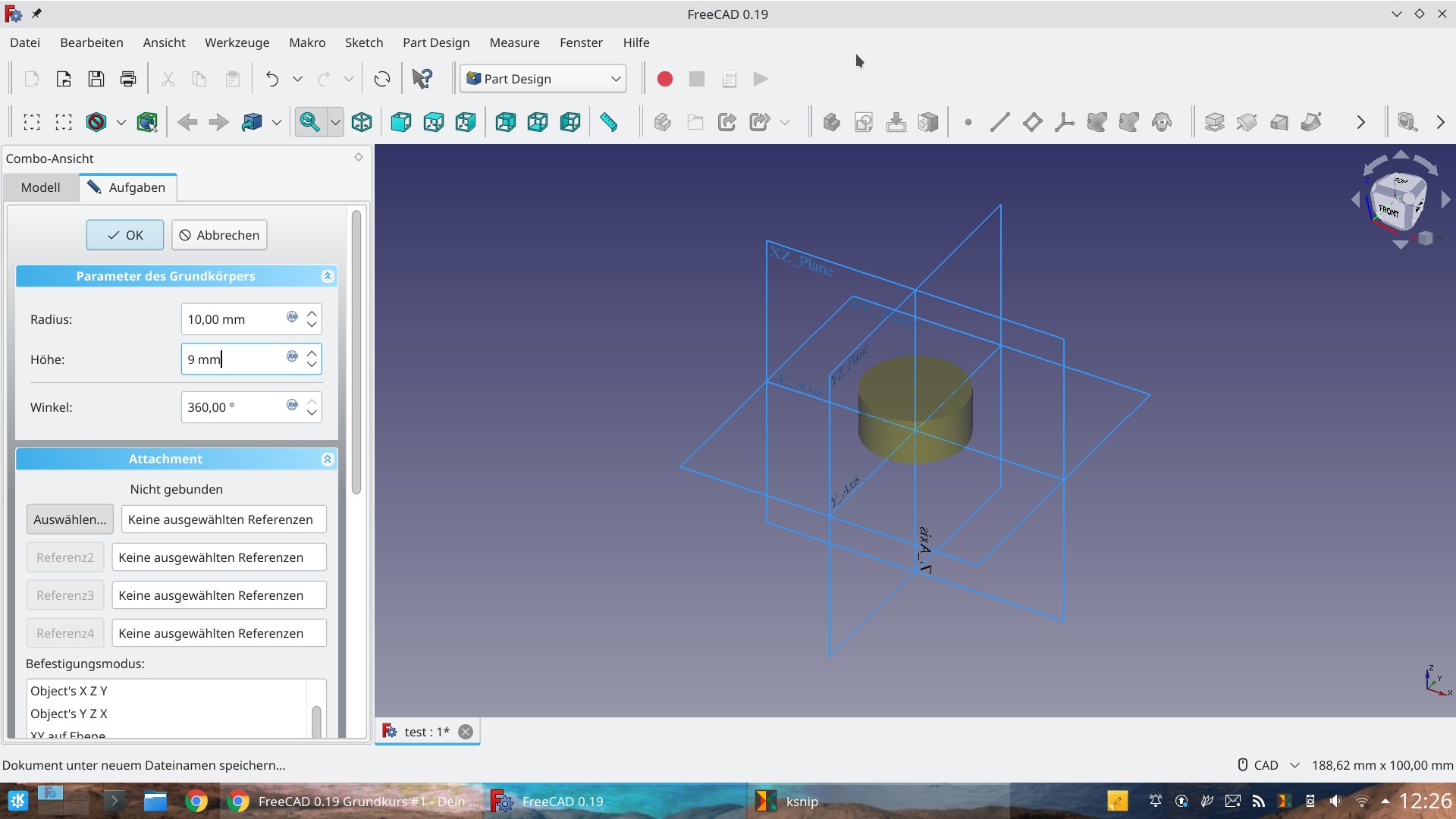
Task: Switch to the Modell tab
Action: coord(40,187)
